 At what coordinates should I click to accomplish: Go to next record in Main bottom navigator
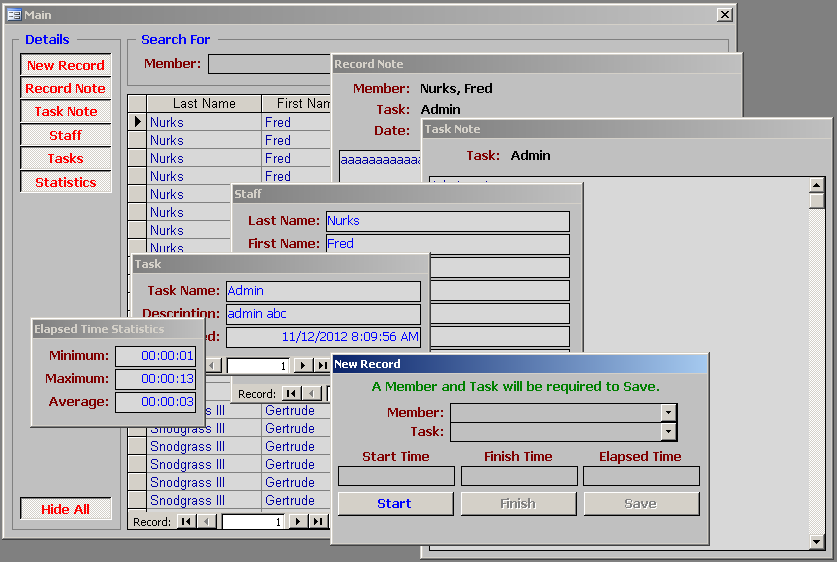point(298,521)
